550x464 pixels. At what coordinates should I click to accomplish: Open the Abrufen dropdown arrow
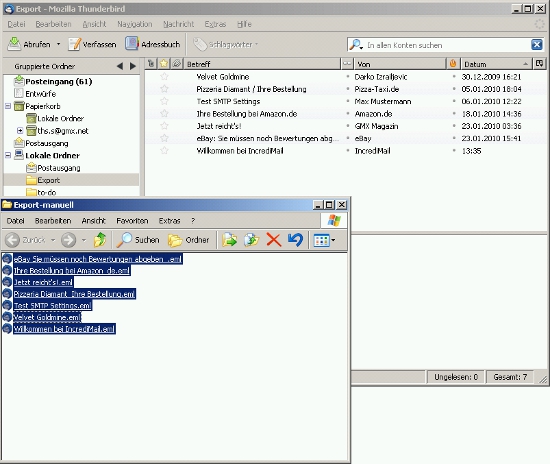59,44
